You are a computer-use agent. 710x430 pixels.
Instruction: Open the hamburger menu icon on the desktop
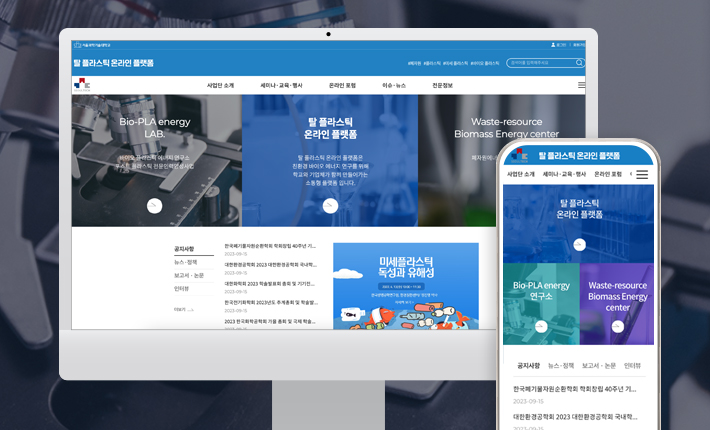point(581,85)
